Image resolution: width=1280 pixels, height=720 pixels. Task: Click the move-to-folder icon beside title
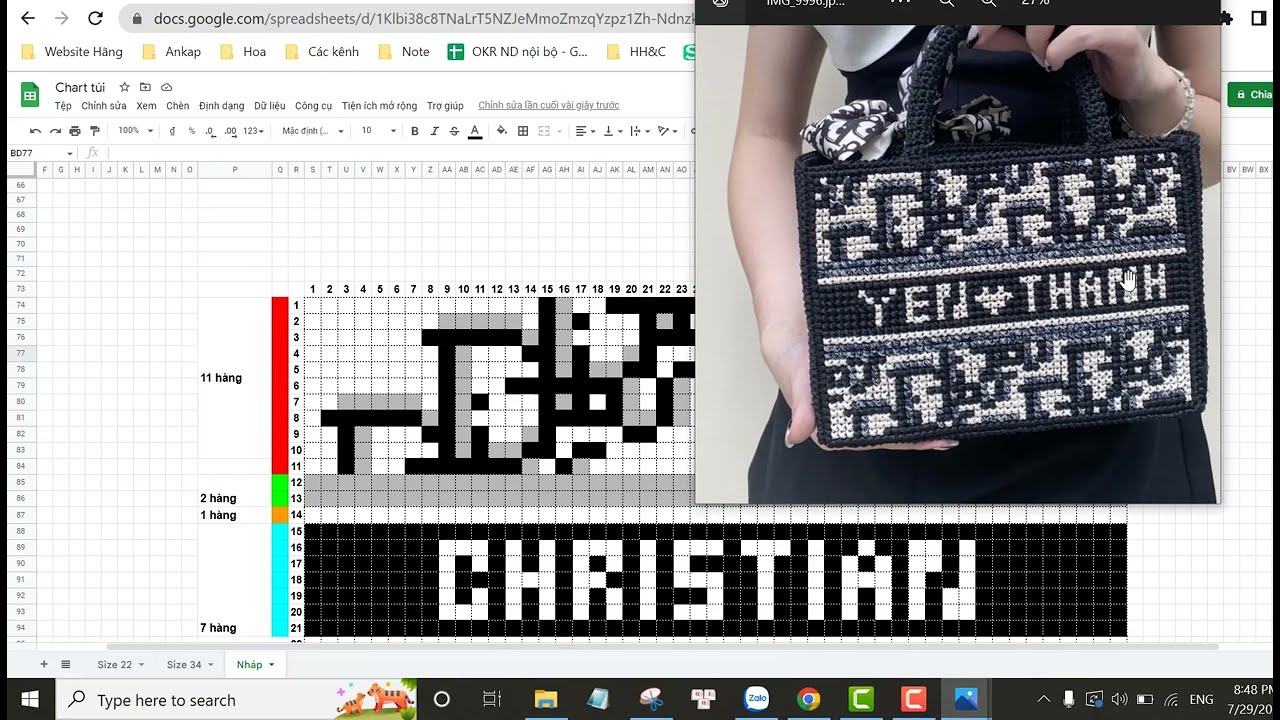point(146,87)
